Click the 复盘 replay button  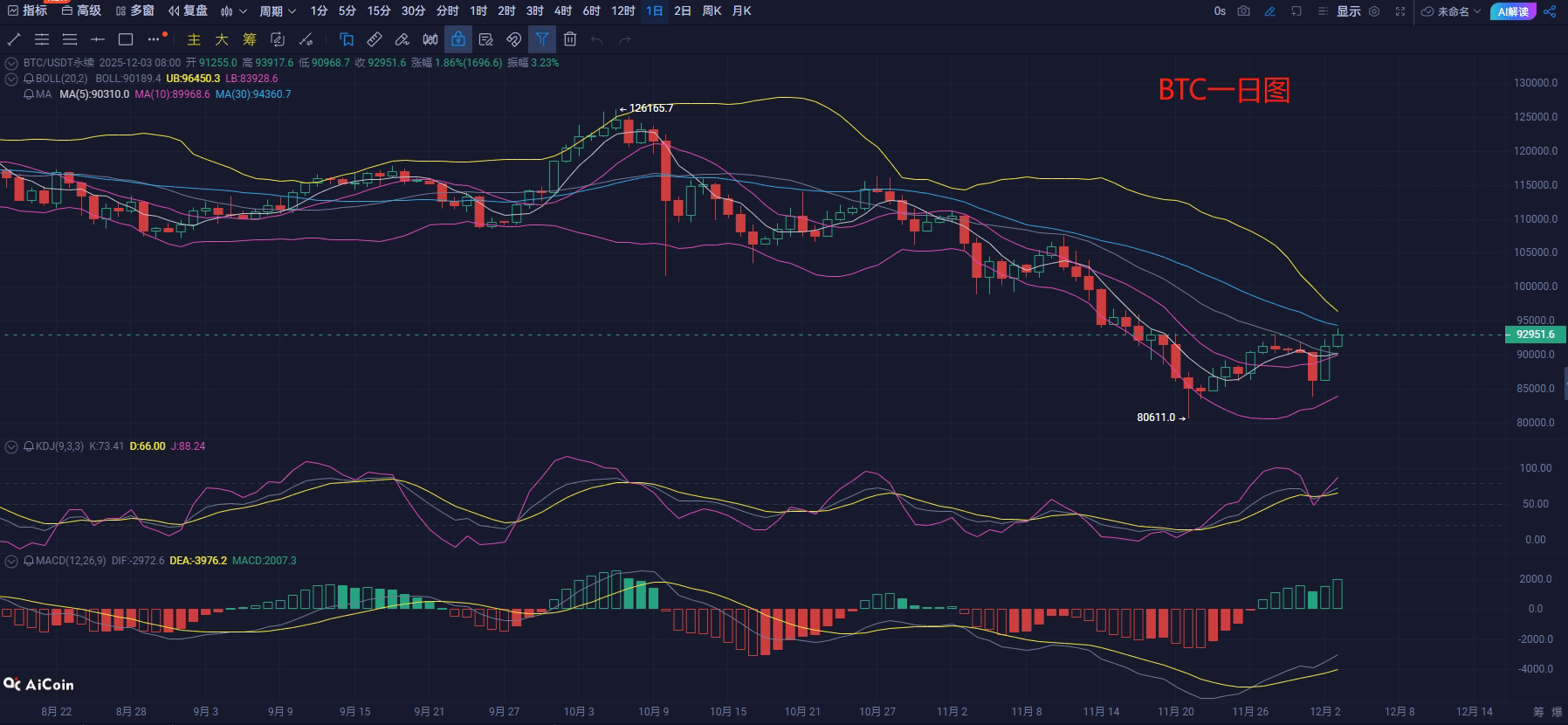pyautogui.click(x=189, y=11)
